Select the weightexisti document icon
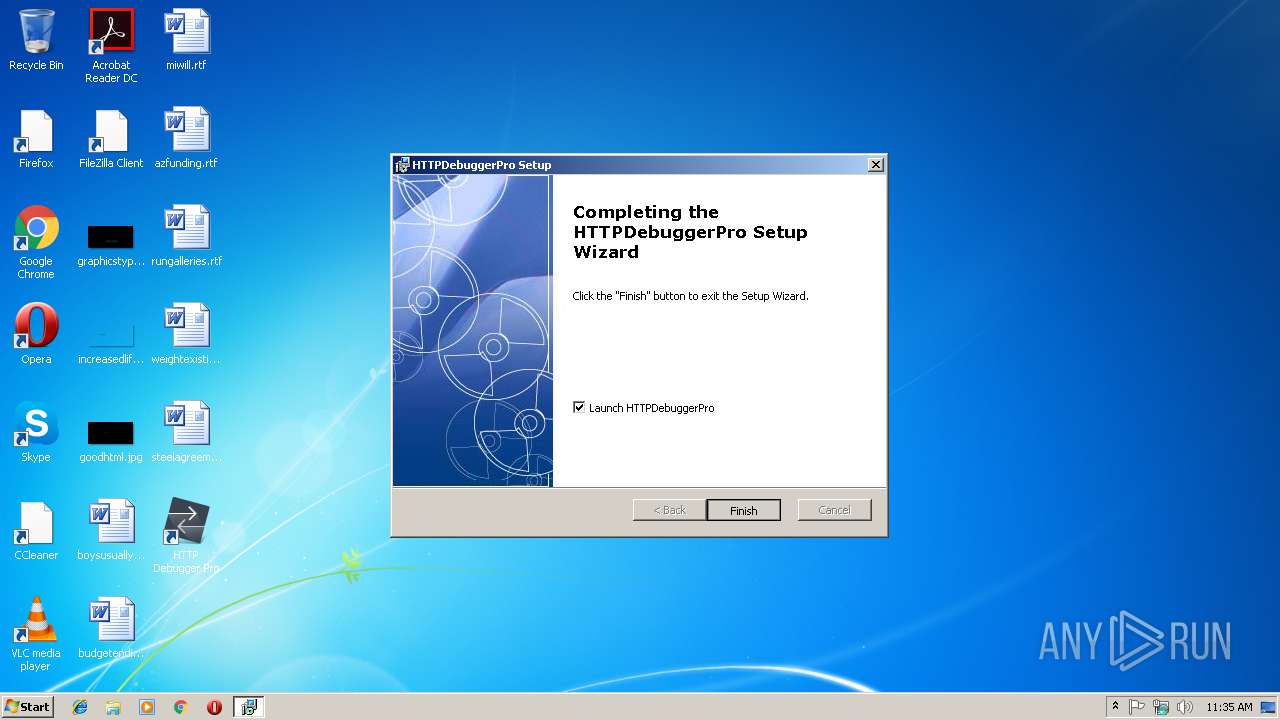This screenshot has width=1280, height=720. click(x=186, y=334)
